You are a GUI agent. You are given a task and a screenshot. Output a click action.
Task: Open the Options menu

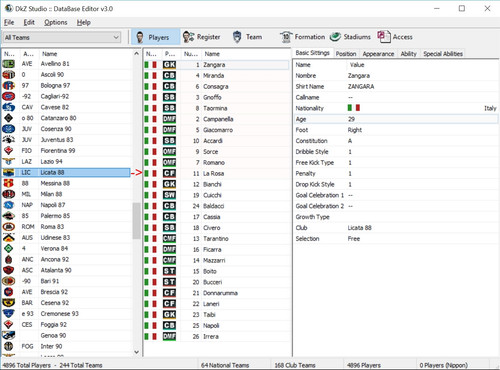[56, 22]
